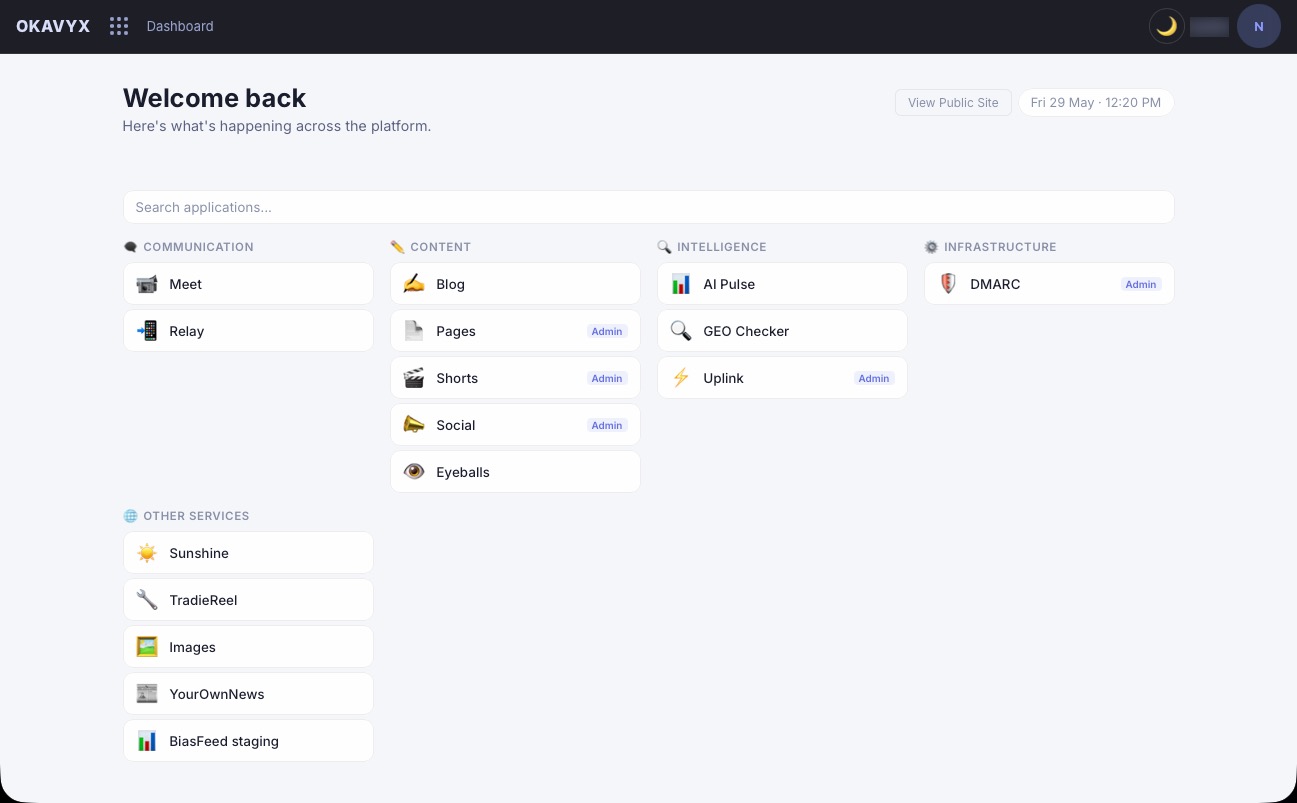Click the BiasFeed staging bar chart icon
The image size is (1297, 803).
click(147, 741)
